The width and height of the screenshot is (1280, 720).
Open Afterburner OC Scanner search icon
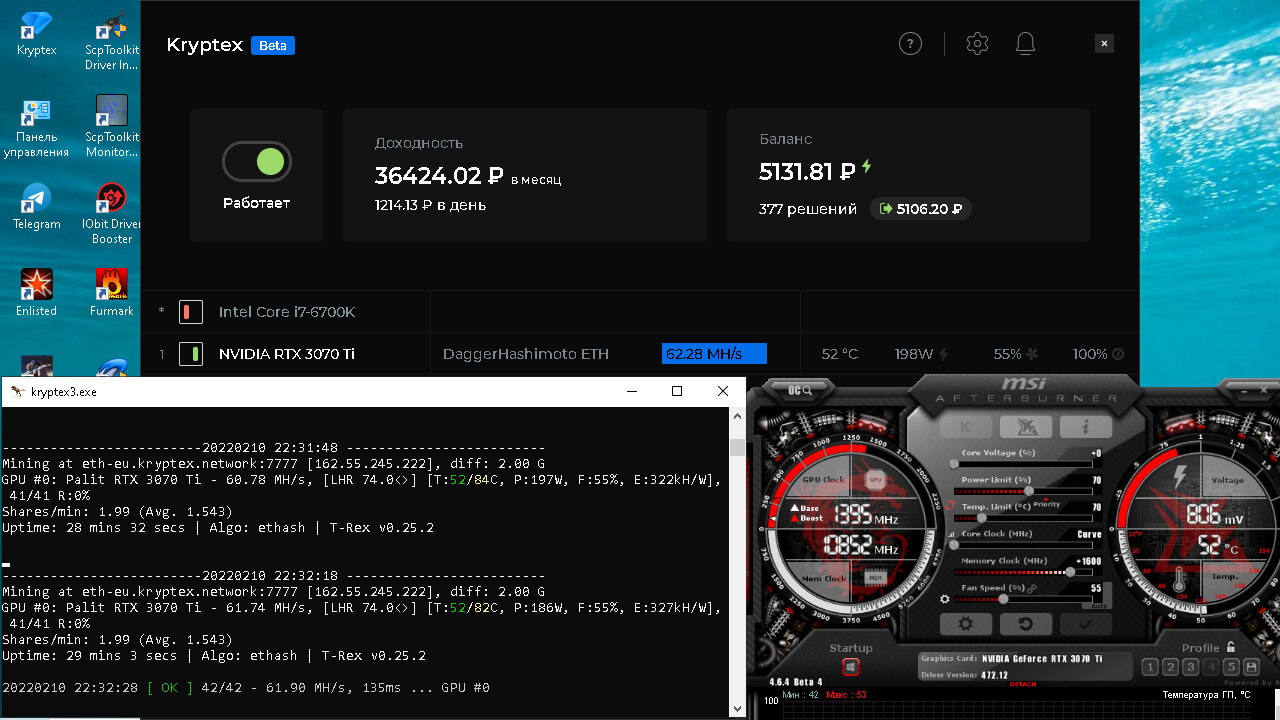point(799,390)
